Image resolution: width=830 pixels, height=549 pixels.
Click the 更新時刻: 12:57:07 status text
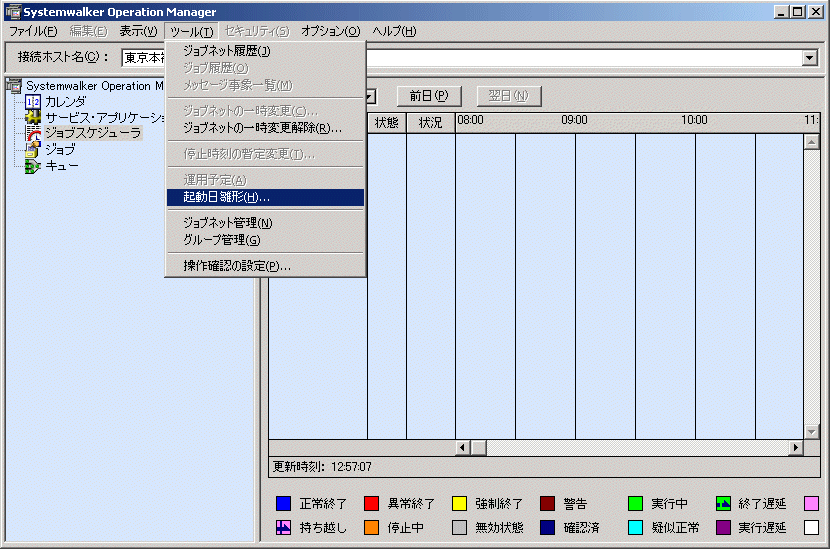coord(322,466)
